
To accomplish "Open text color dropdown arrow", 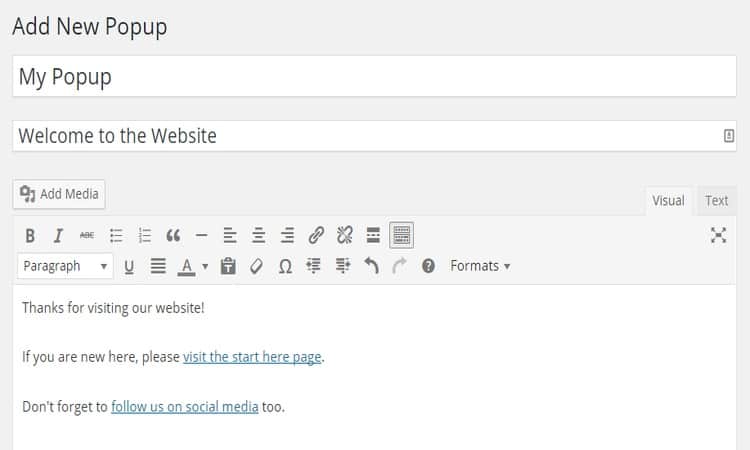I will [205, 266].
